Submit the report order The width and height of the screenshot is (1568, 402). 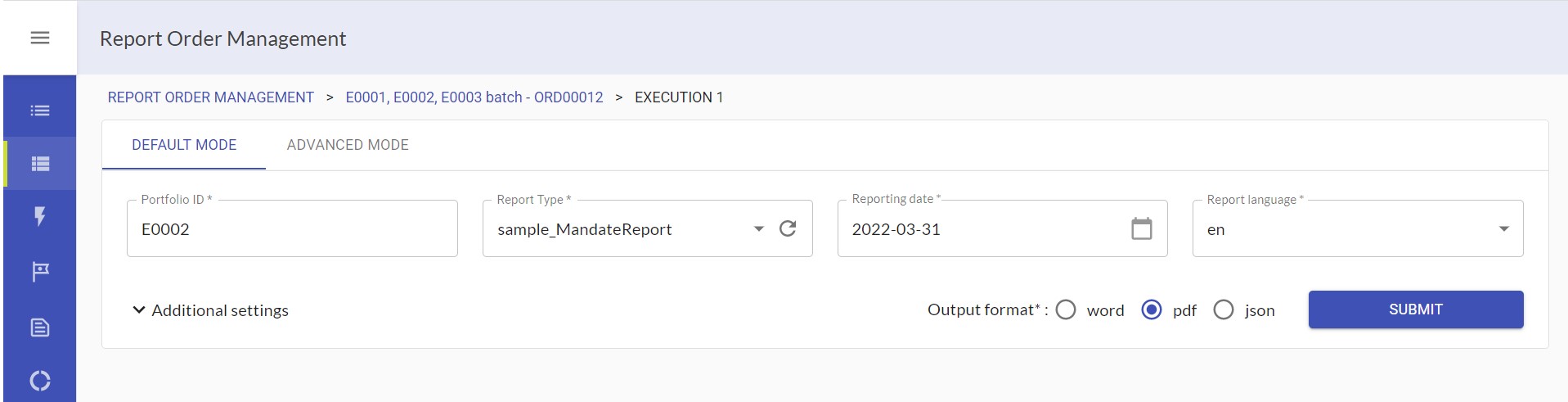[x=1415, y=309]
